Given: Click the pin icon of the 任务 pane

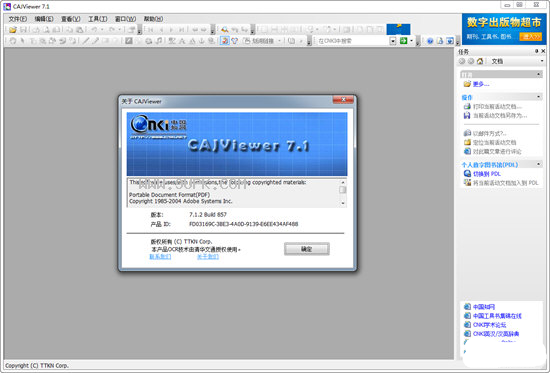Looking at the screenshot, I should coord(536,51).
